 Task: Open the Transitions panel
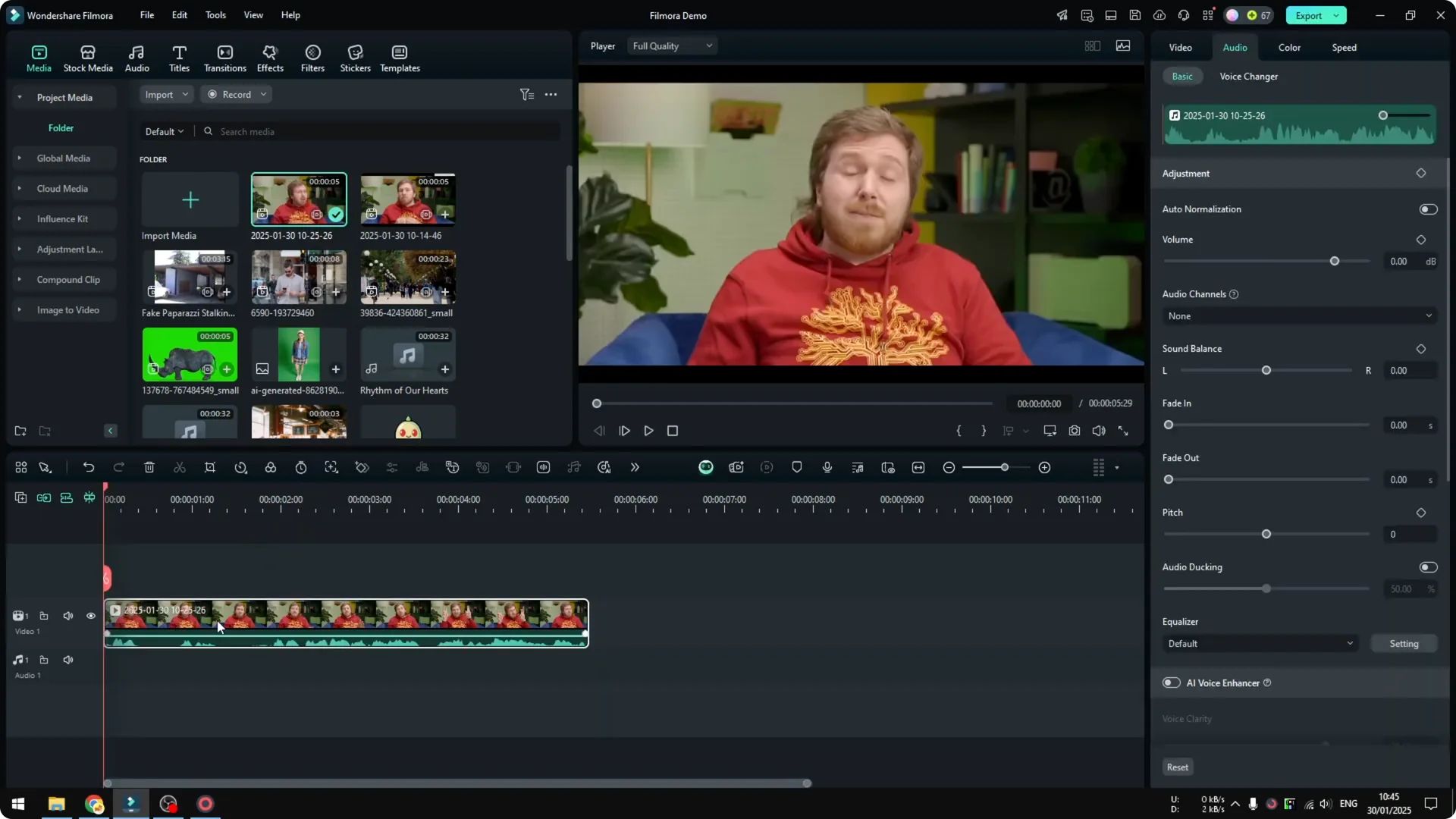[x=224, y=58]
